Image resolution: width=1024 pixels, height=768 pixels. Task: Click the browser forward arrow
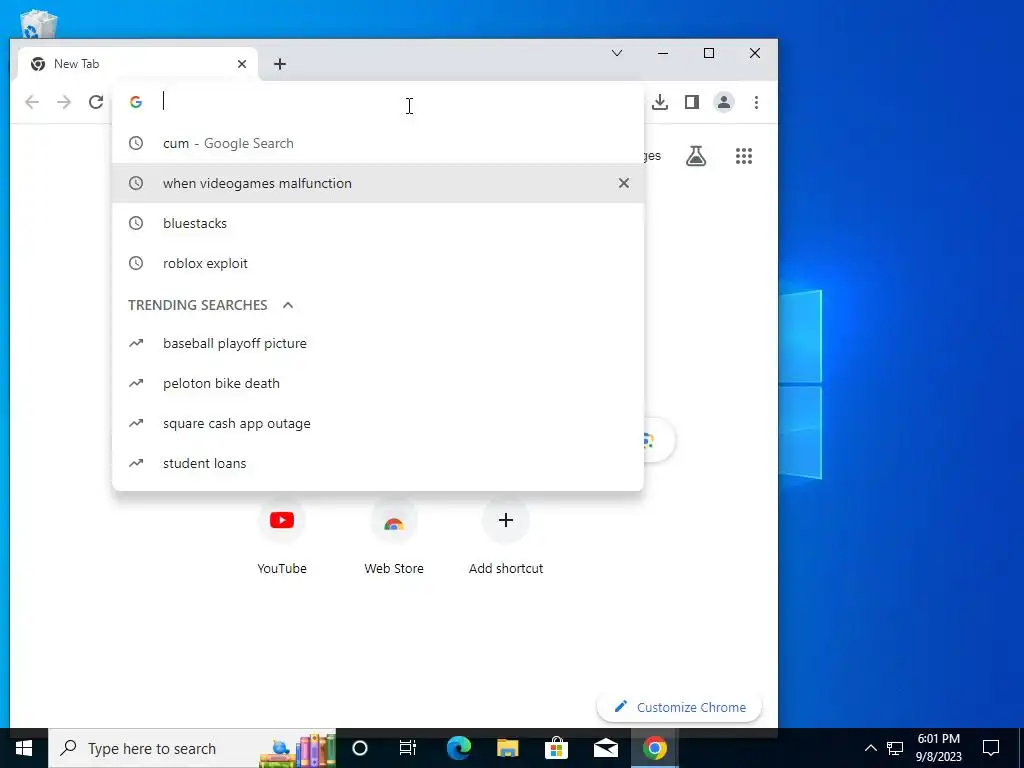coord(64,102)
